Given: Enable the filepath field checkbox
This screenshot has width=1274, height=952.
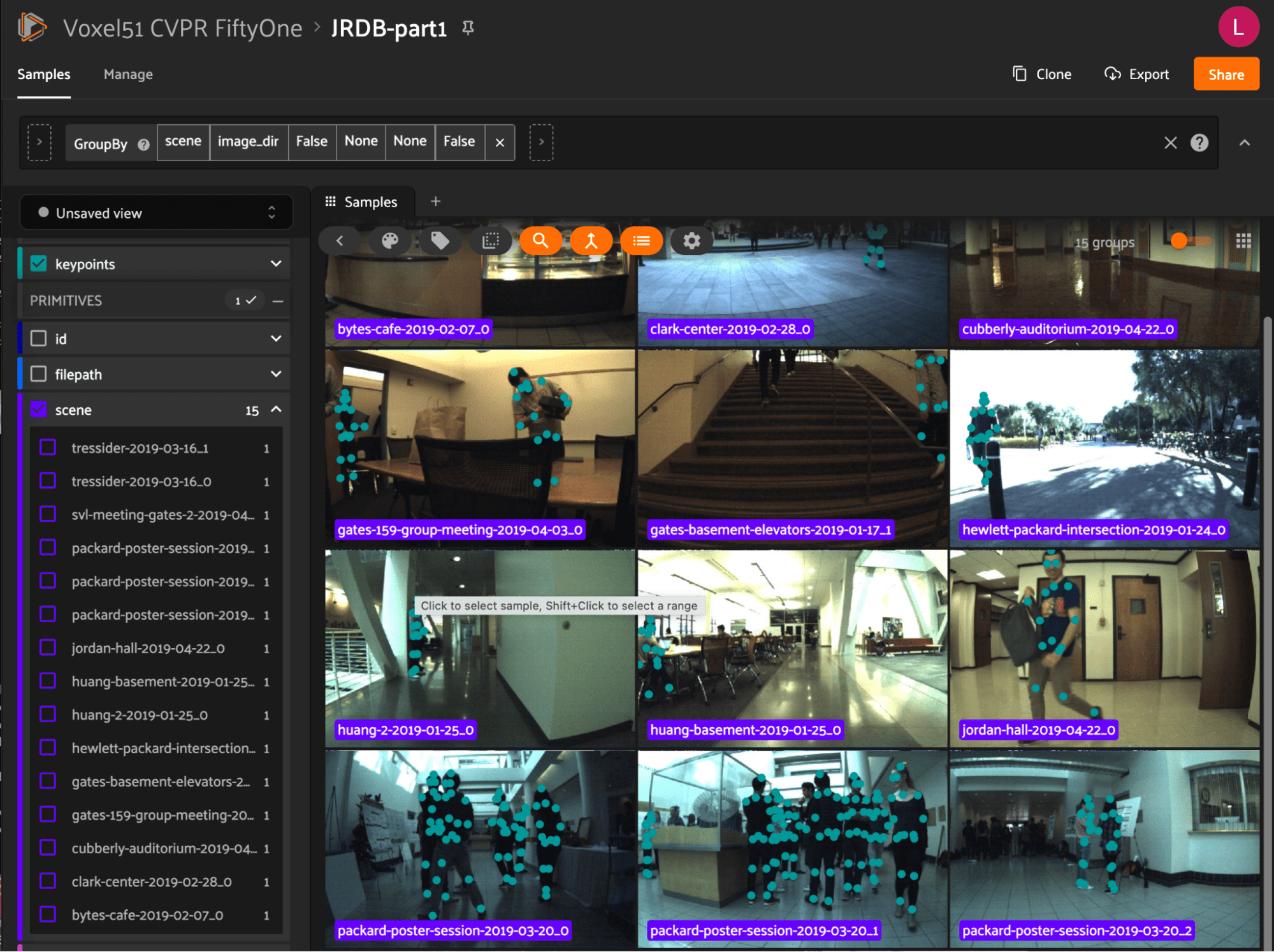Looking at the screenshot, I should coord(39,374).
